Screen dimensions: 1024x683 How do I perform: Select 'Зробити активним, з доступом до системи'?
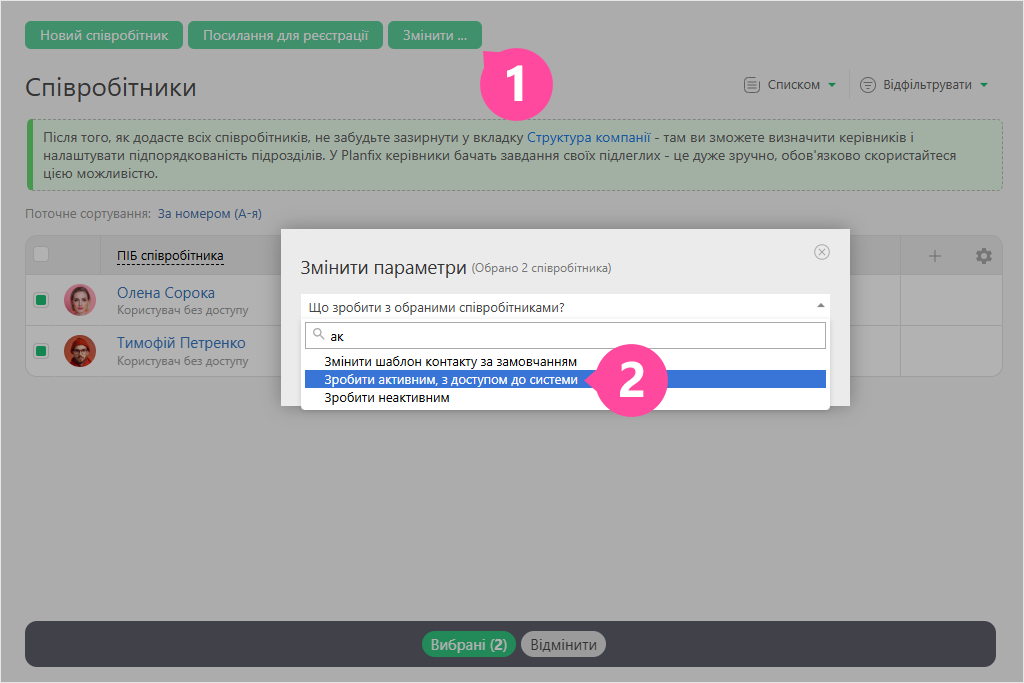(x=450, y=380)
